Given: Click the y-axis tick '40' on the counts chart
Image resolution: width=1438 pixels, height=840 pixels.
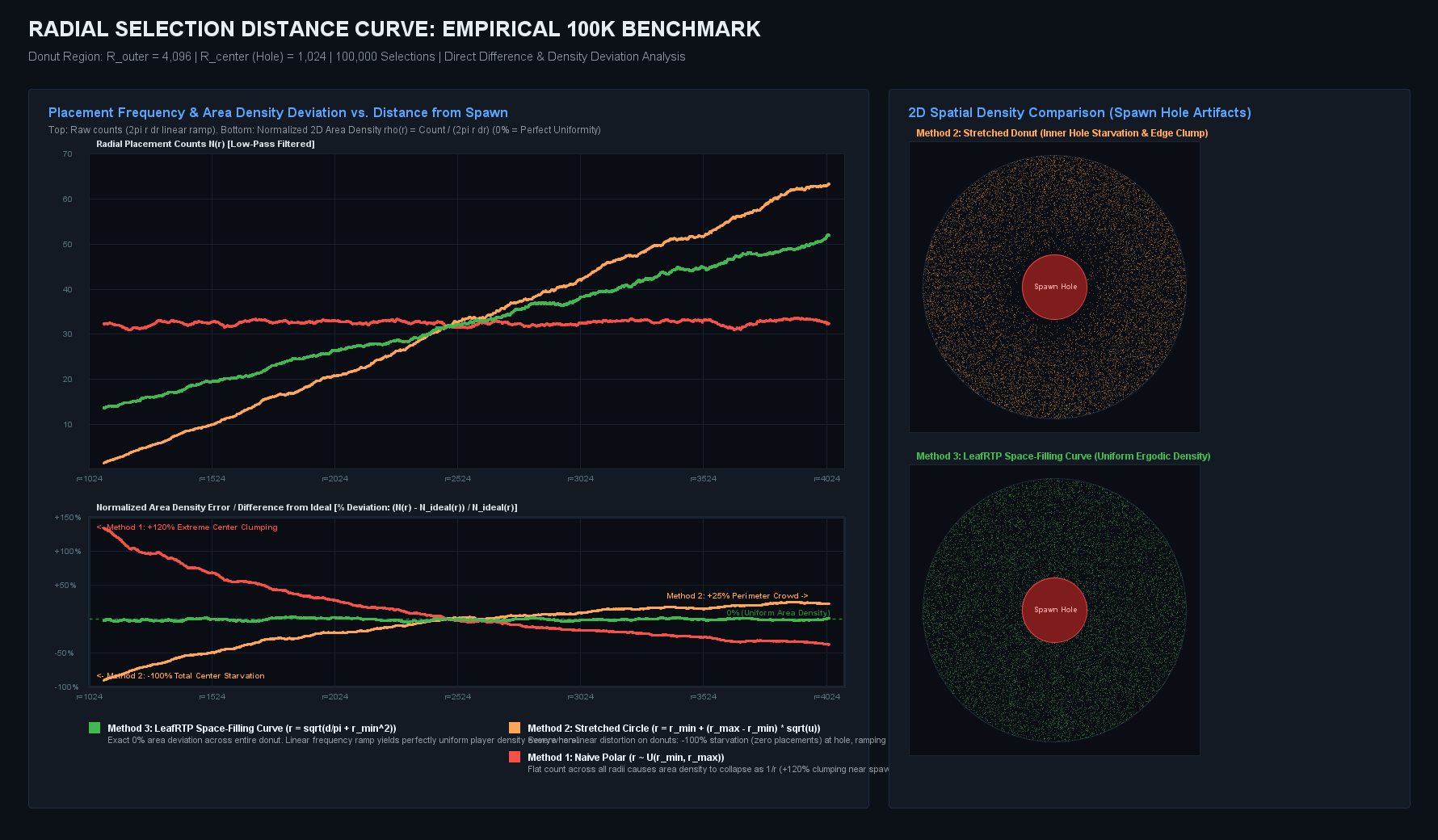Looking at the screenshot, I should 67,290.
